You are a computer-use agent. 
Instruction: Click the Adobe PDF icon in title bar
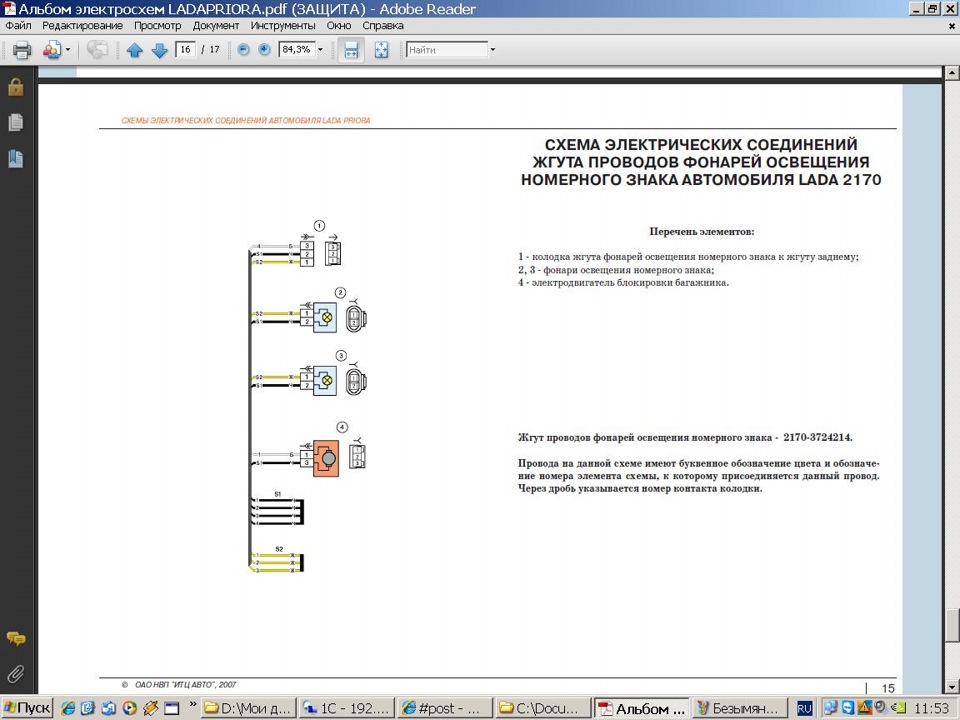pyautogui.click(x=9, y=9)
